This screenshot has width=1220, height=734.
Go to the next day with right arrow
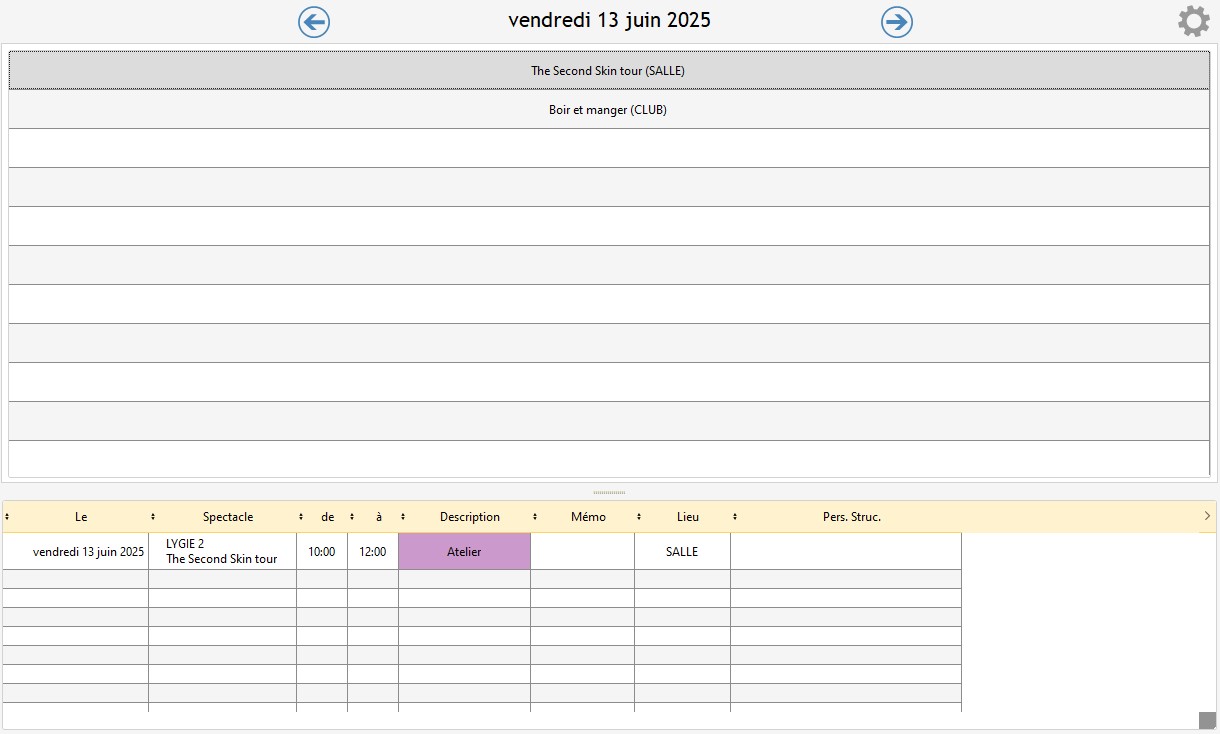(x=897, y=22)
